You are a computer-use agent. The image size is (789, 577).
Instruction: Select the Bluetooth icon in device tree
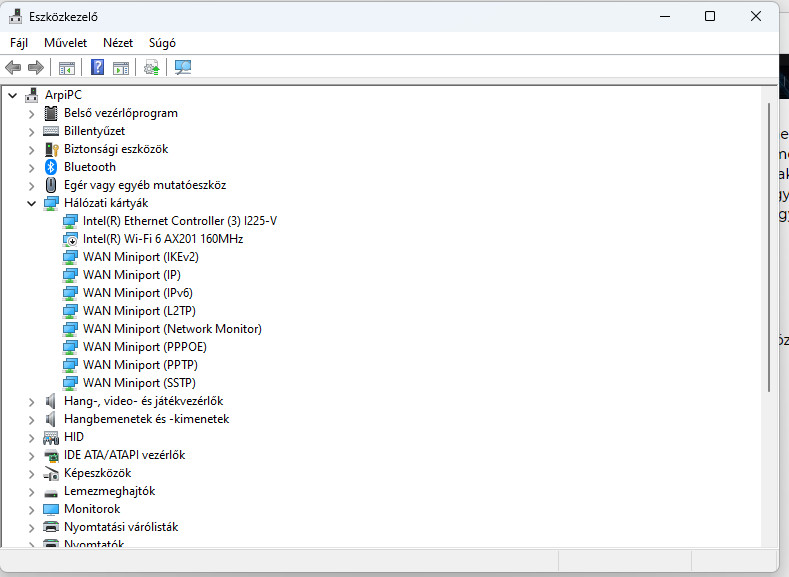pos(52,167)
